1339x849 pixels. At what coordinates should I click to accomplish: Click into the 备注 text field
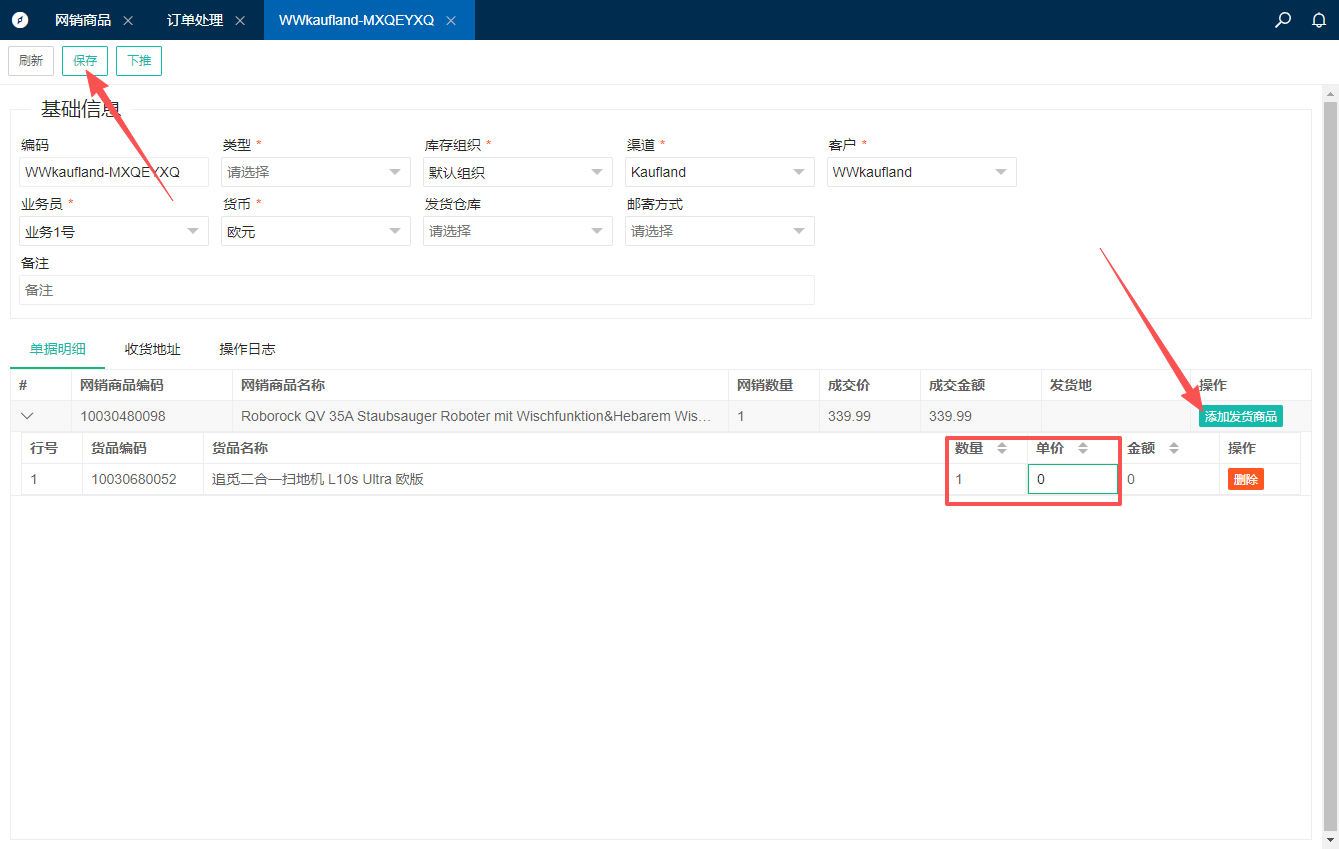[x=416, y=290]
